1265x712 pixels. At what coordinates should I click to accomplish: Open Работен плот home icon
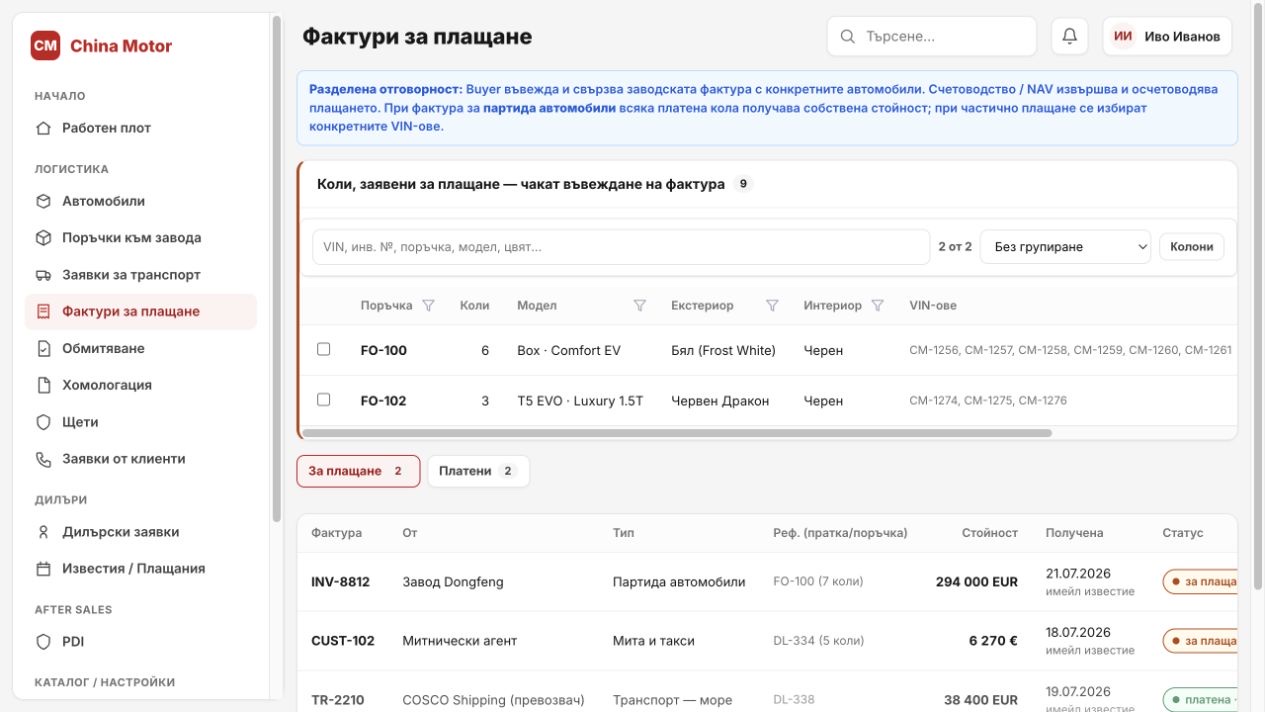coord(43,128)
